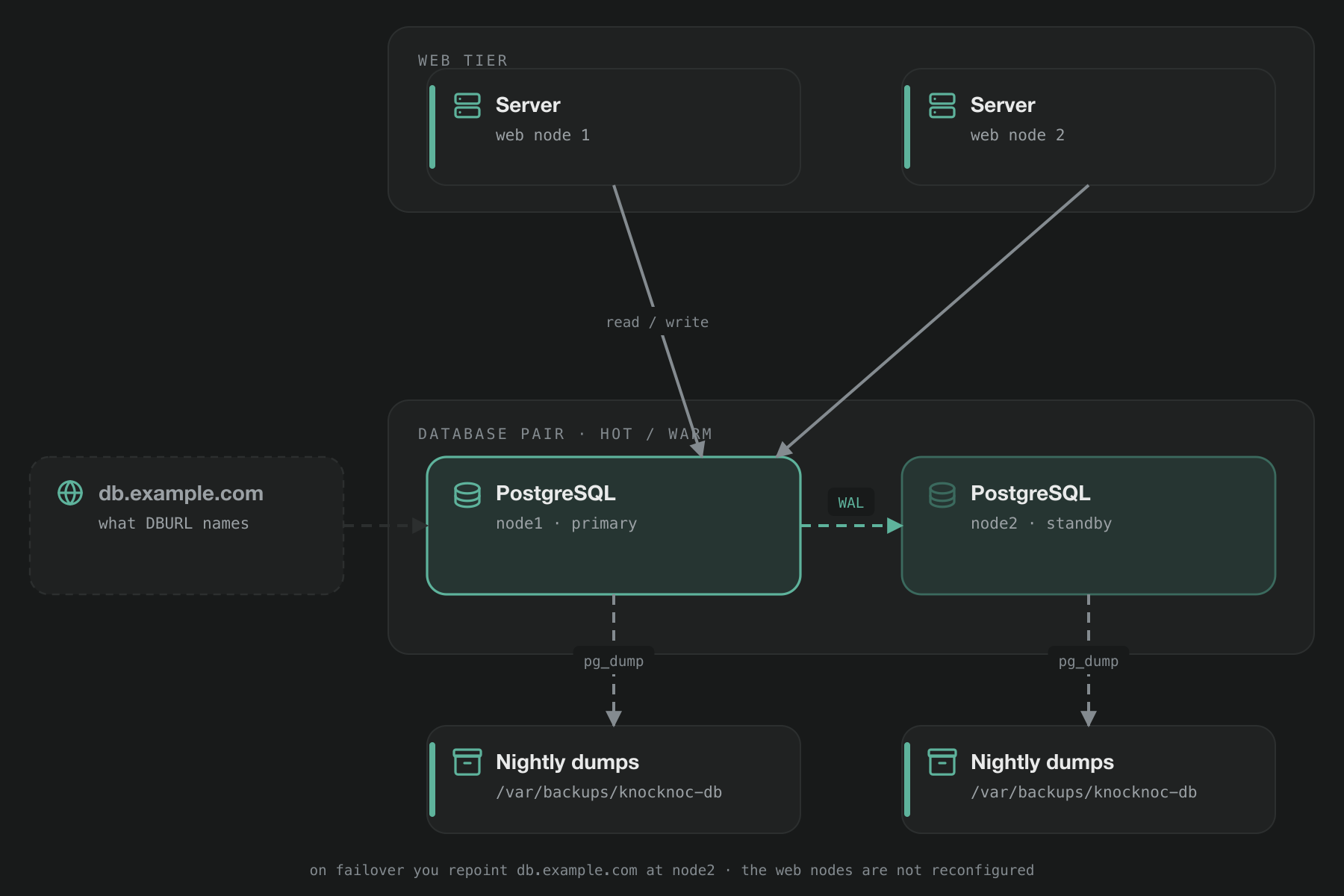This screenshot has width=1344, height=896.
Task: Click the globe icon beside db.example.com
Action: [70, 493]
